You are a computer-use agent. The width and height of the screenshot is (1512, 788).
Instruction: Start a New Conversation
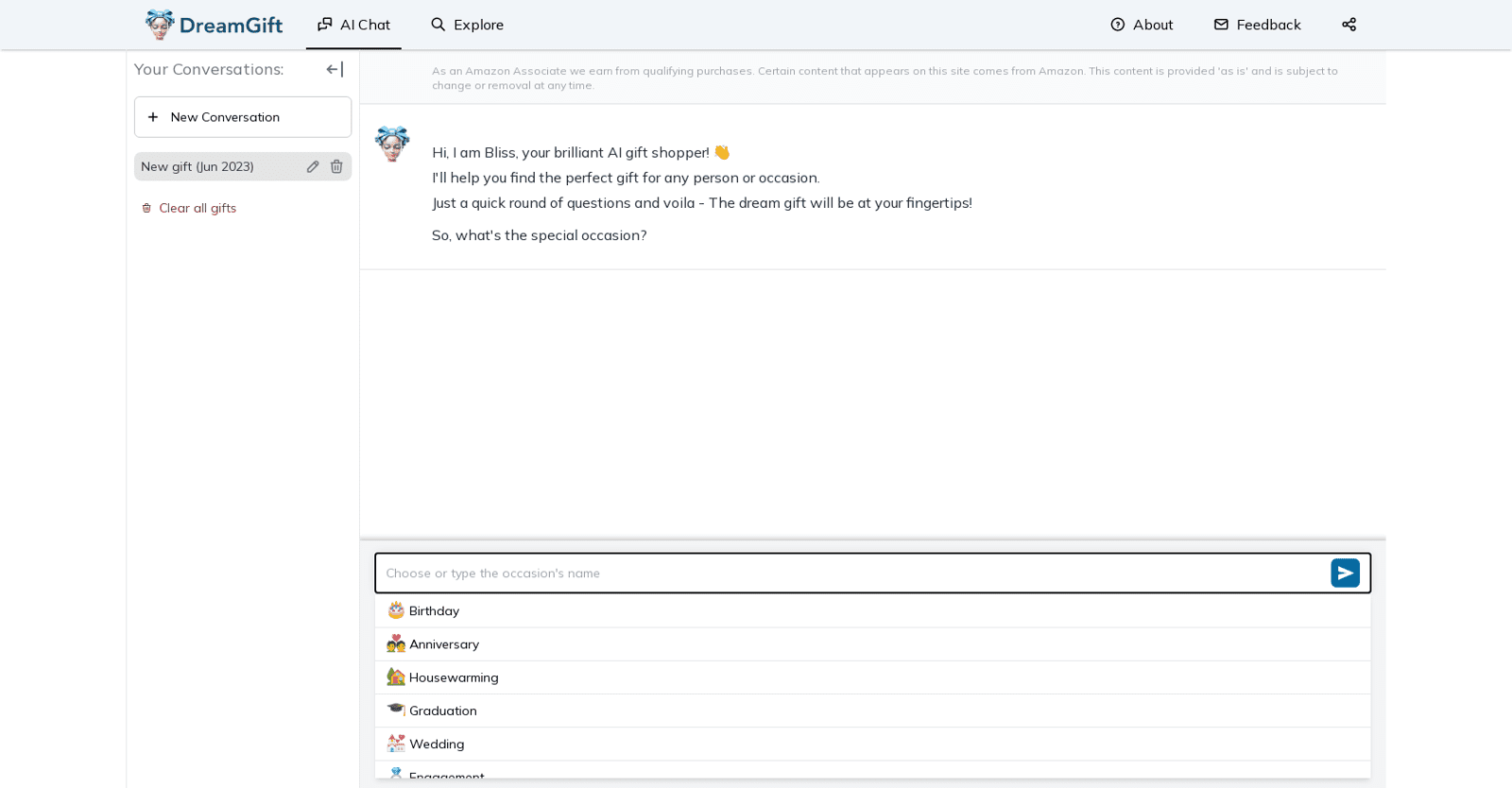pos(243,117)
